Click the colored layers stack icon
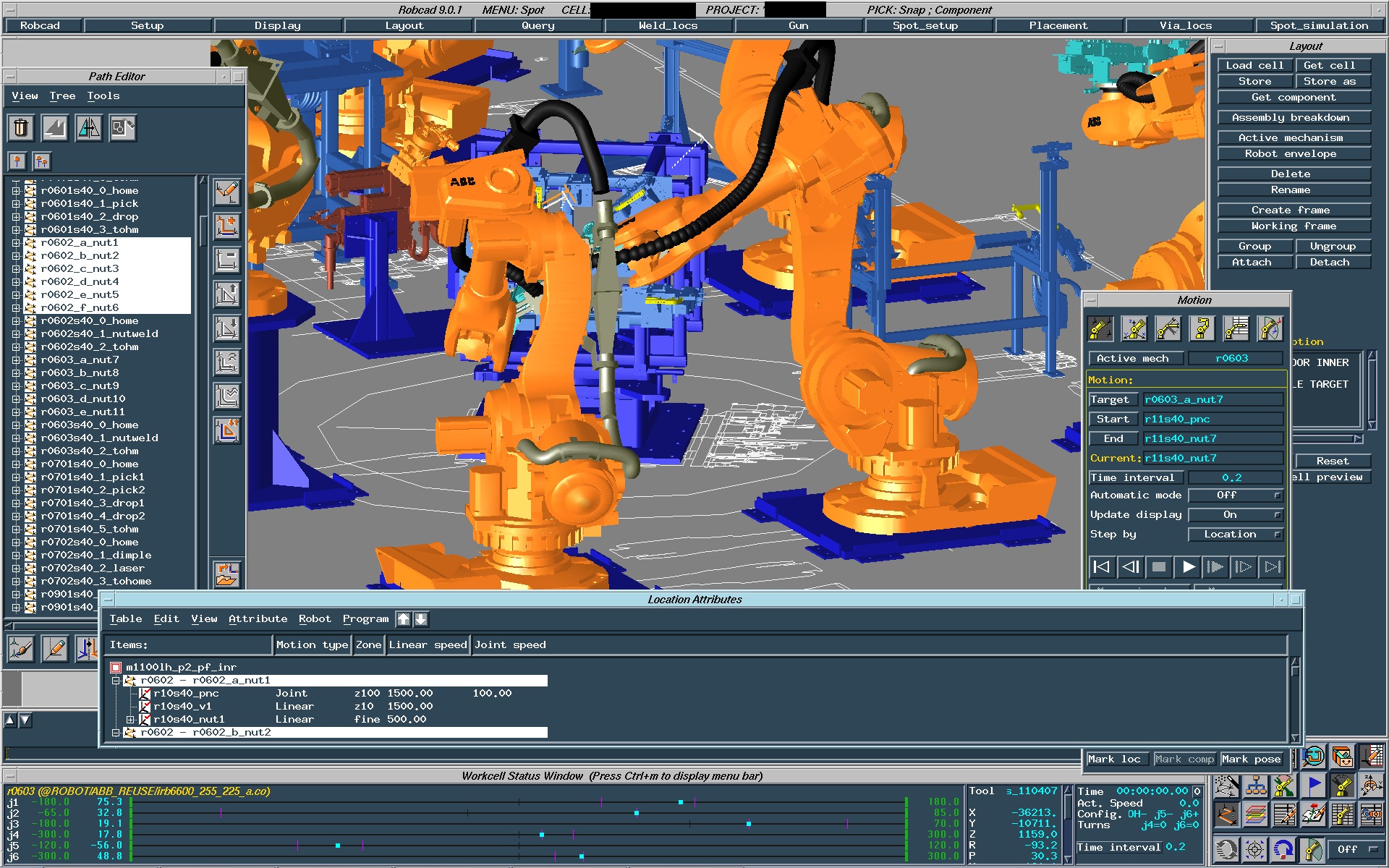Viewport: 1389px width, 868px height. click(x=1255, y=815)
